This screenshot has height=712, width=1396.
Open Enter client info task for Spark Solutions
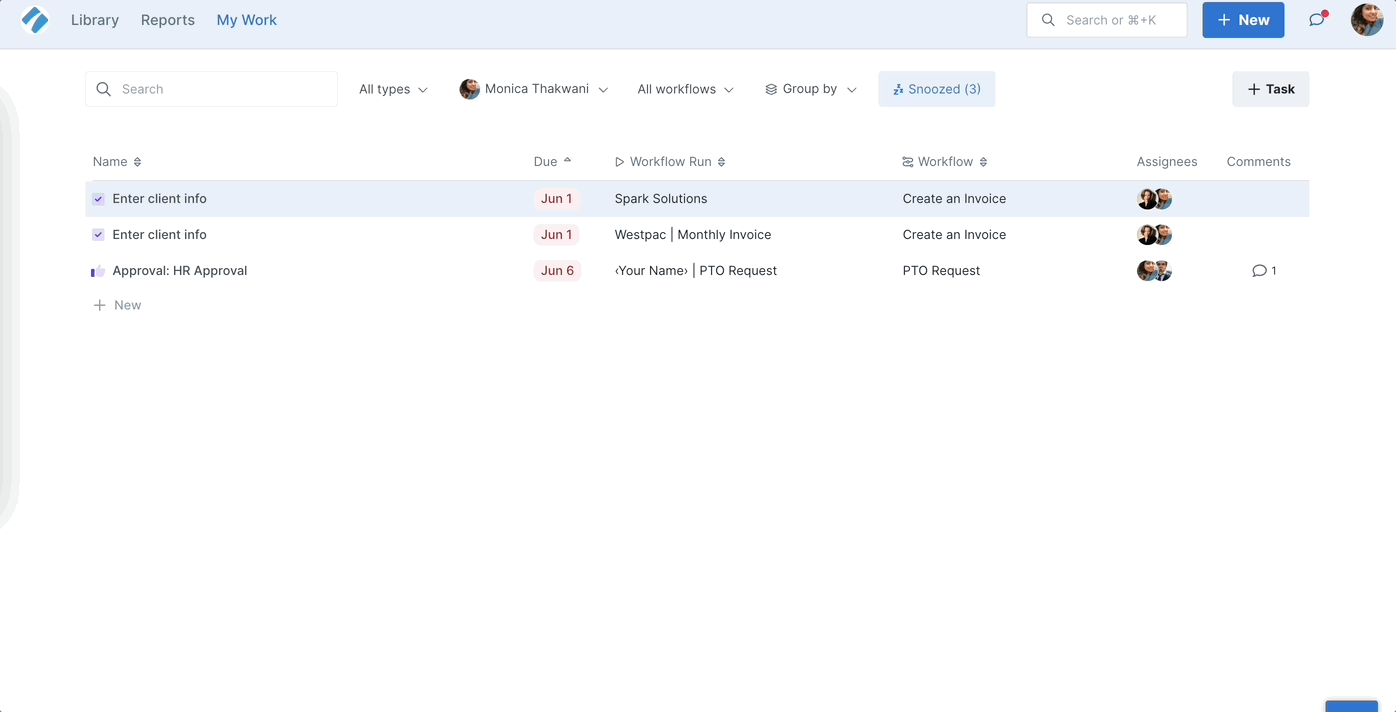pos(159,199)
